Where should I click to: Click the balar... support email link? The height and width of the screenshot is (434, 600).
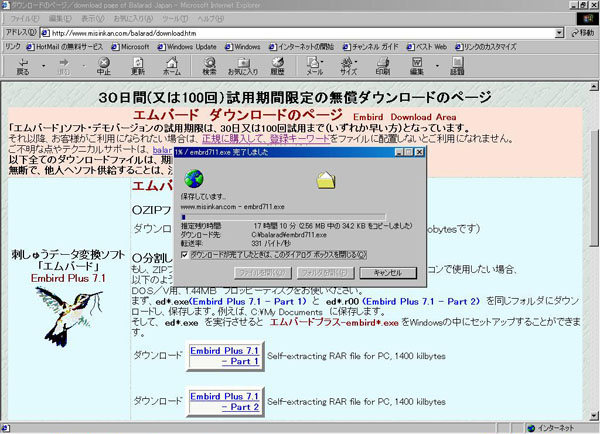(162, 150)
